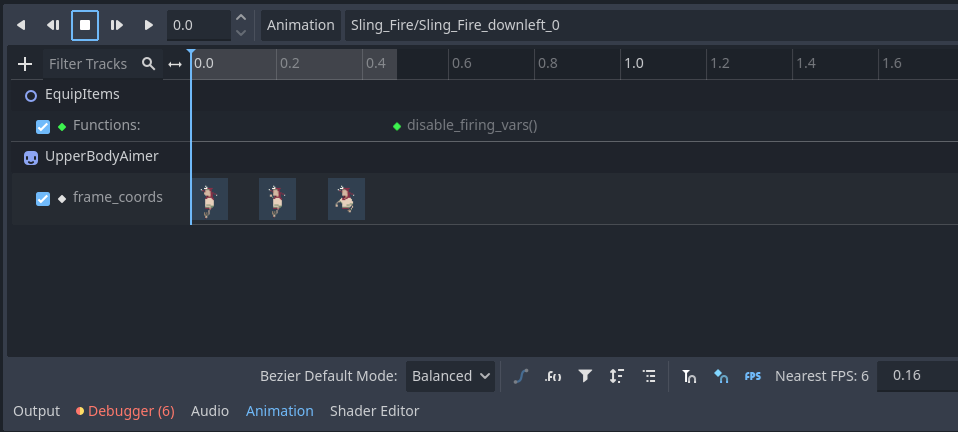Open Bezier Default Mode Balanced dropdown
The image size is (958, 432).
[450, 376]
